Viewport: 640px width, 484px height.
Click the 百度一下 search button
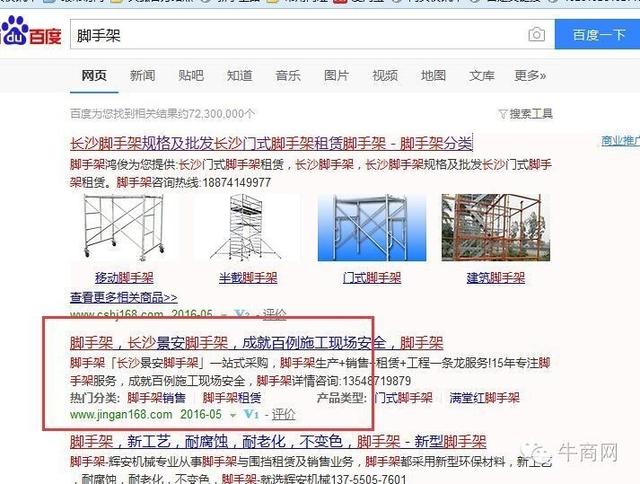(x=598, y=35)
